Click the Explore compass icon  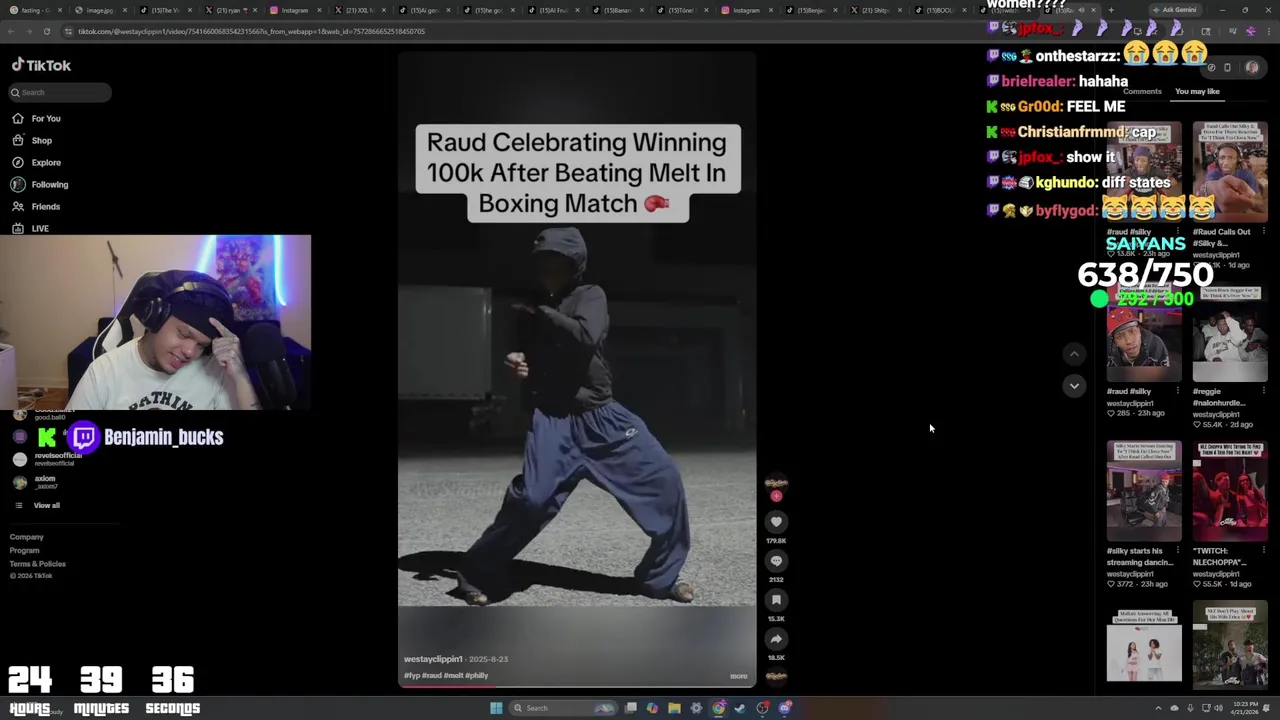pyautogui.click(x=18, y=162)
